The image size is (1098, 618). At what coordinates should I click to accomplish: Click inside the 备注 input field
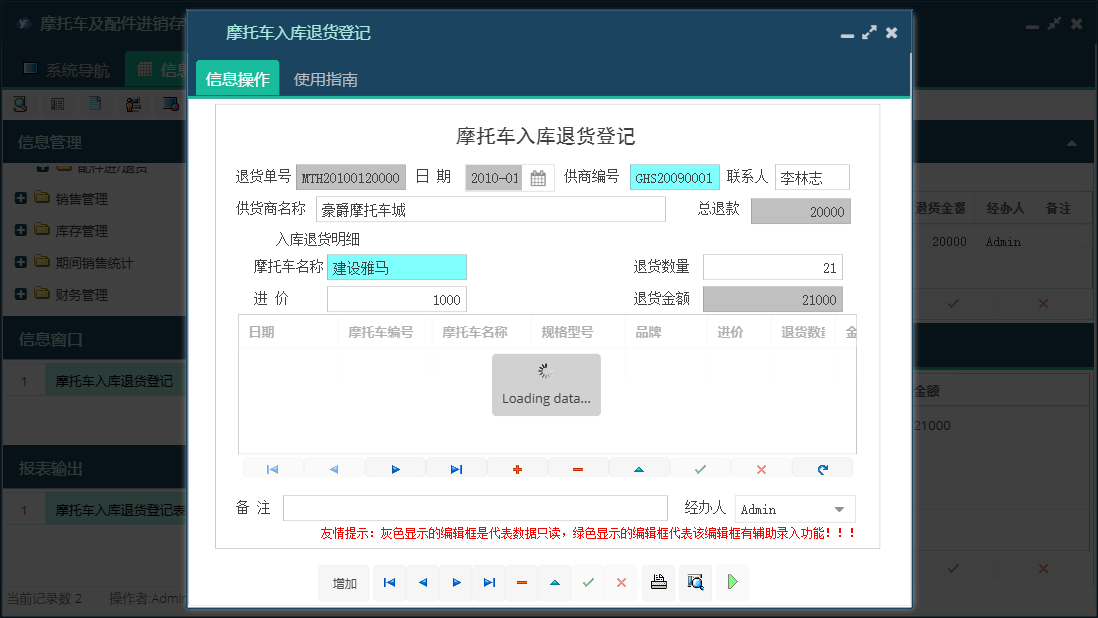tap(475, 508)
